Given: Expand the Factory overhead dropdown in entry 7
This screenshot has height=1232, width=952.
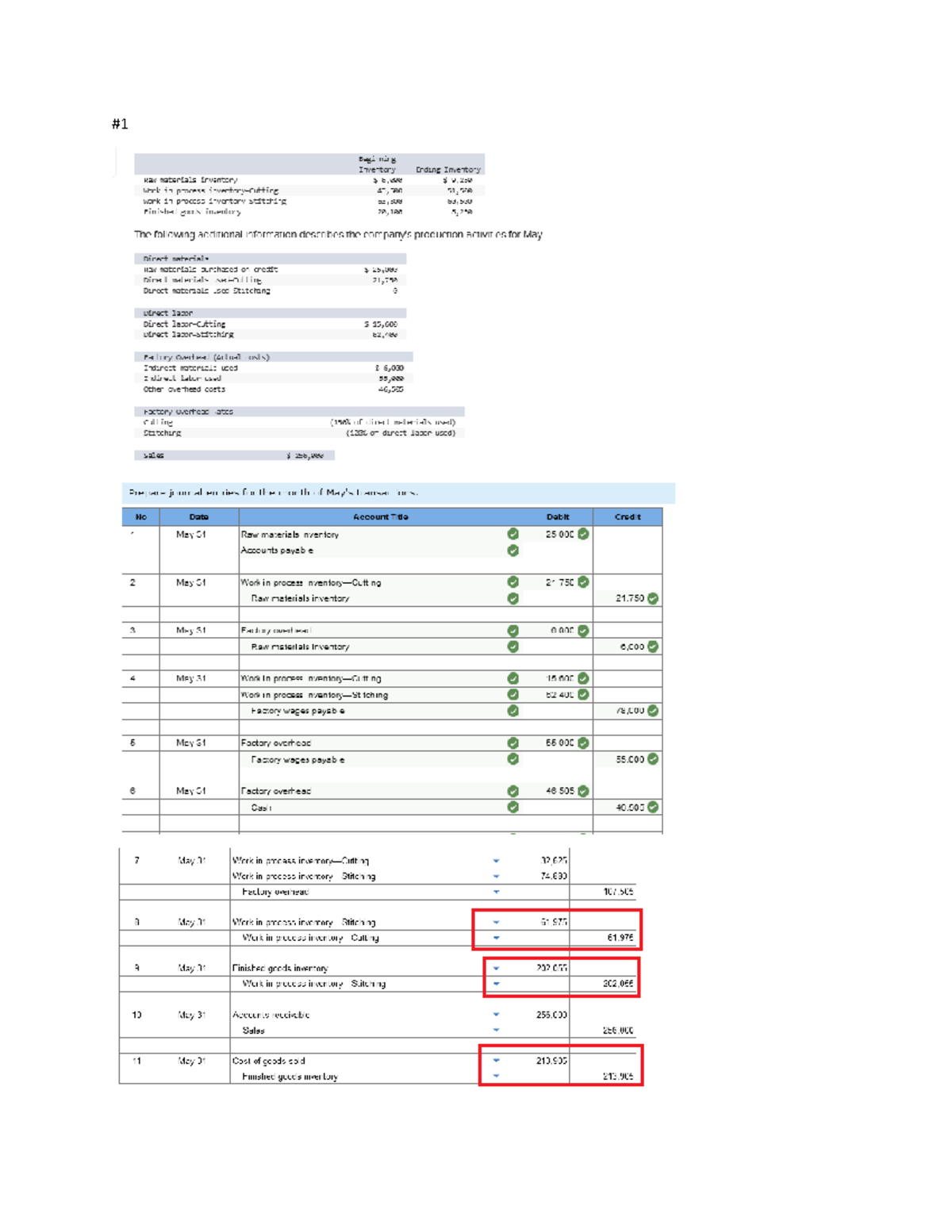Looking at the screenshot, I should tap(496, 892).
